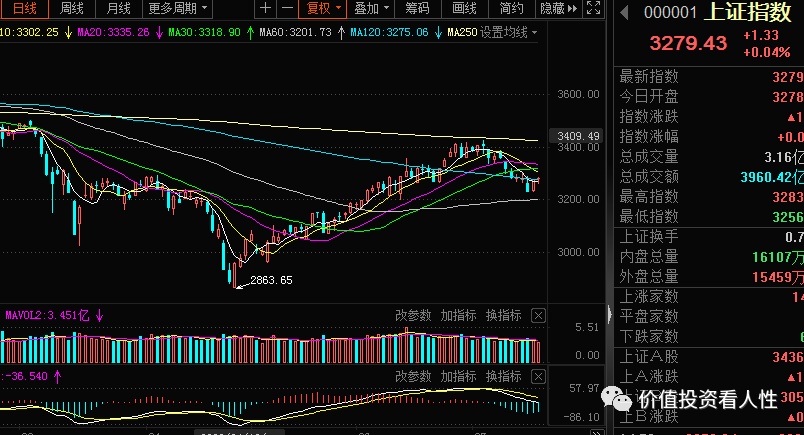This screenshot has height=435, width=804.
Task: Click 换指标 in the MACD panel
Action: [504, 377]
